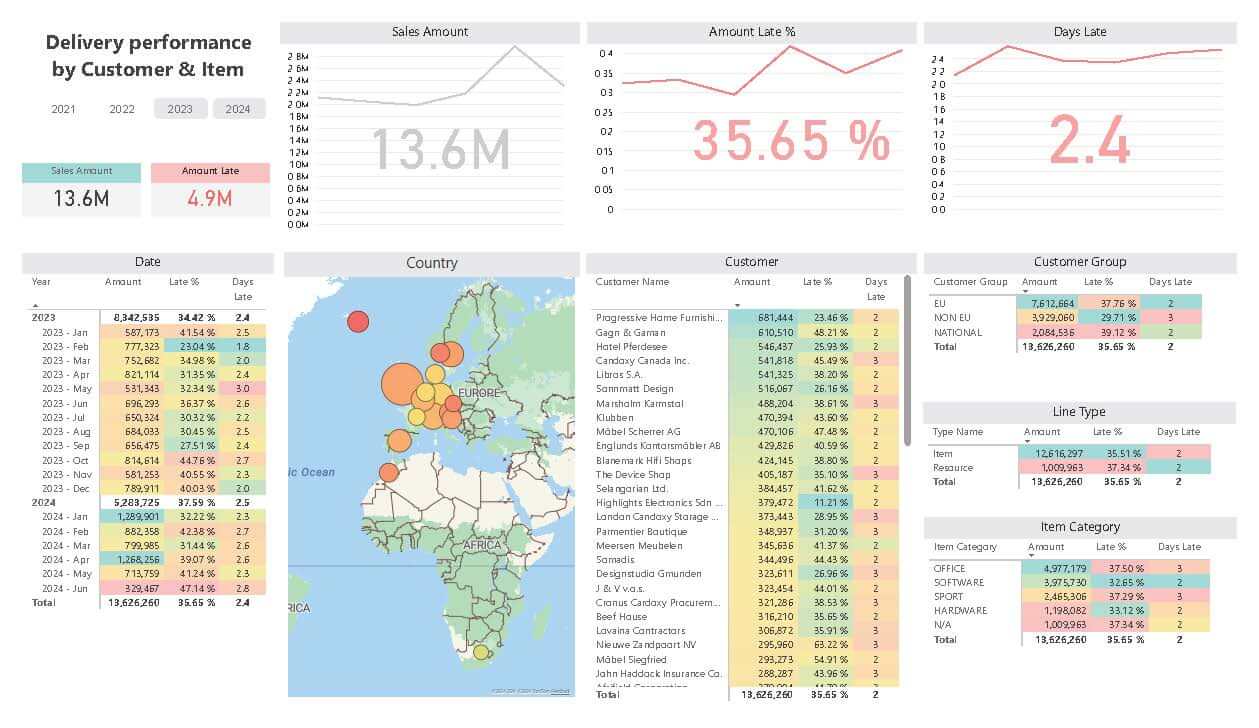The height and width of the screenshot is (728, 1259).
Task: Toggle the 2023 year slicer off
Action: 180,109
